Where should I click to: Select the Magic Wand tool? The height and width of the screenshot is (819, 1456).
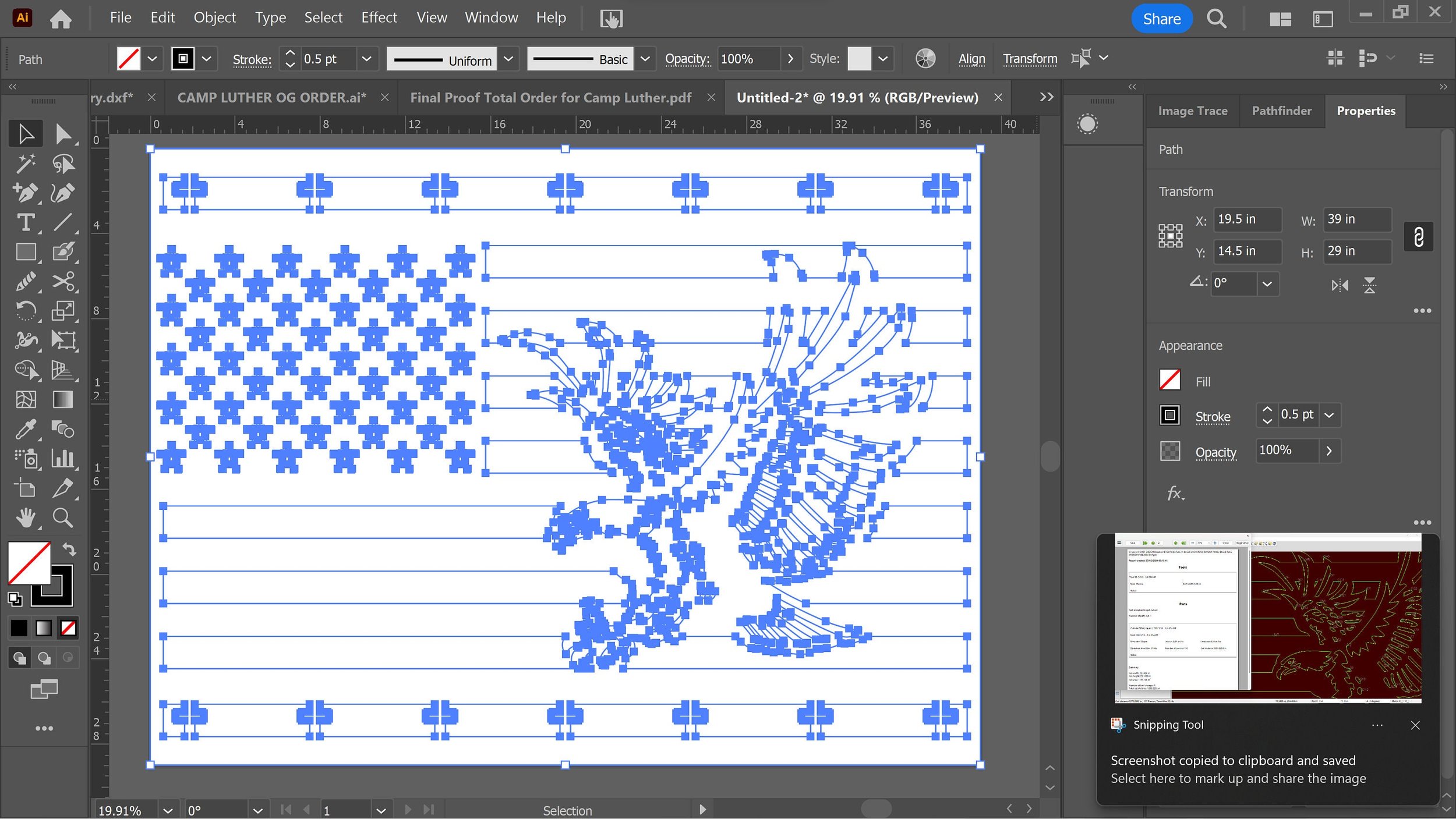[x=26, y=164]
